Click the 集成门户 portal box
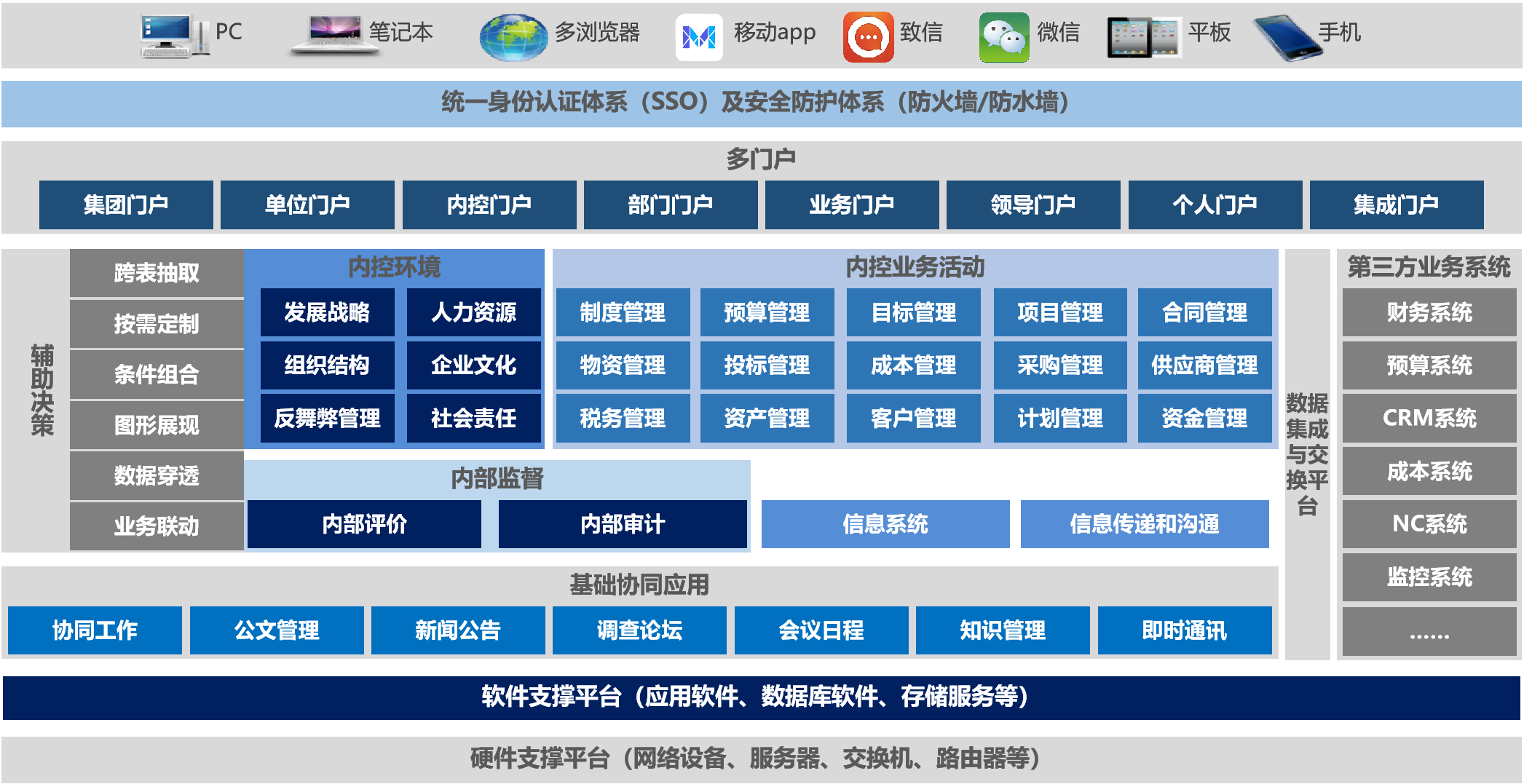This screenshot has width=1524, height=784. point(1397,205)
